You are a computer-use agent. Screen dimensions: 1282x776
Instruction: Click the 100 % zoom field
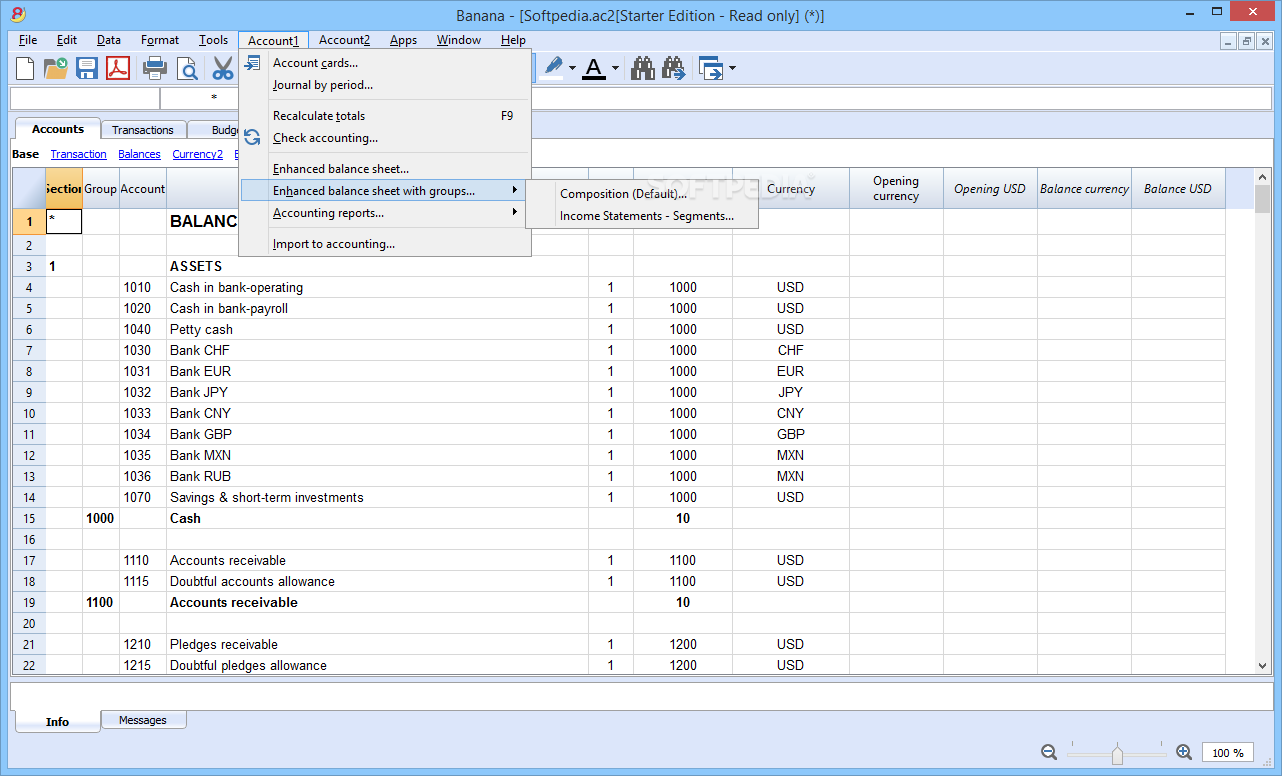[x=1228, y=753]
